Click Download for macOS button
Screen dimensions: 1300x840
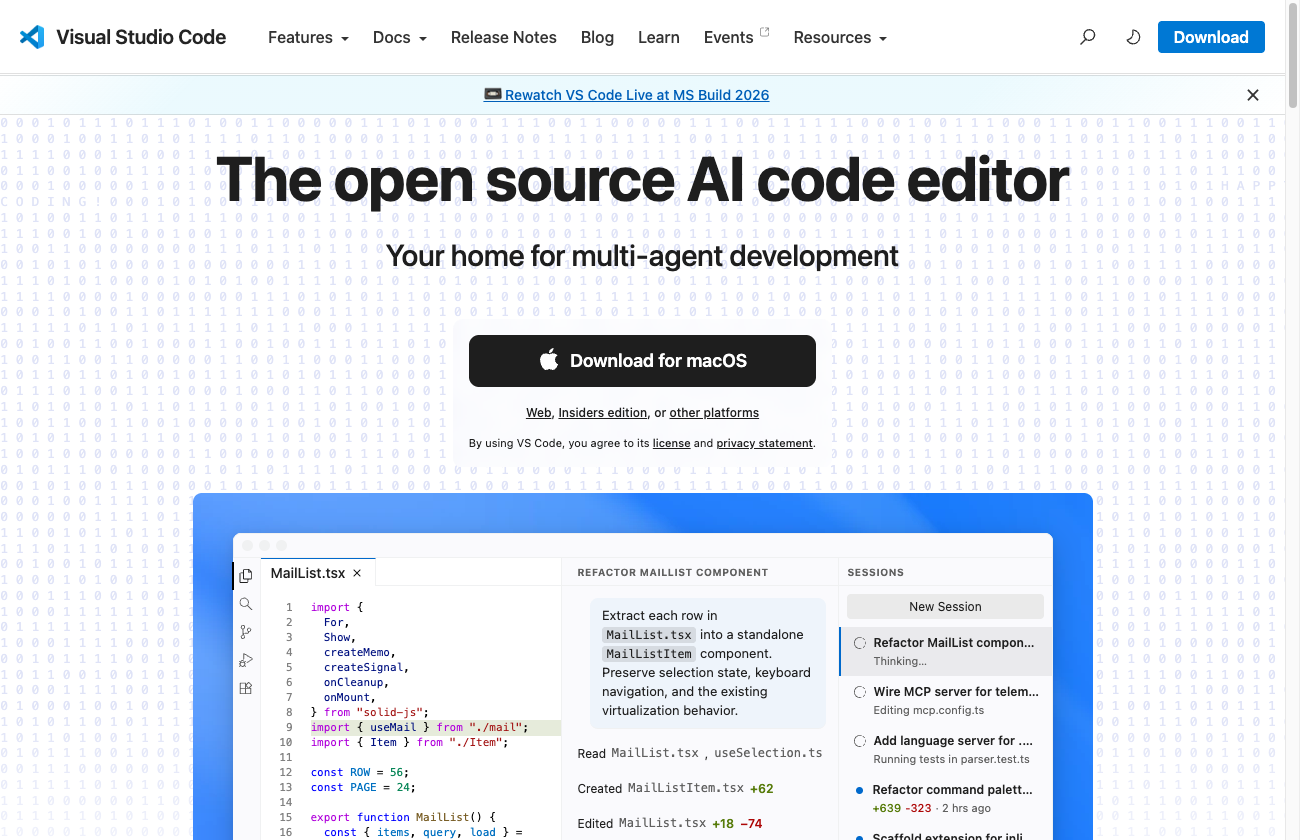pyautogui.click(x=642, y=361)
